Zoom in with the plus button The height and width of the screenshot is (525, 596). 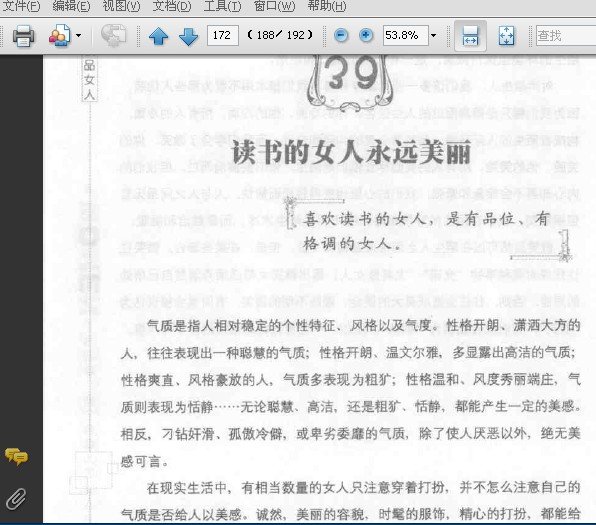click(x=366, y=35)
